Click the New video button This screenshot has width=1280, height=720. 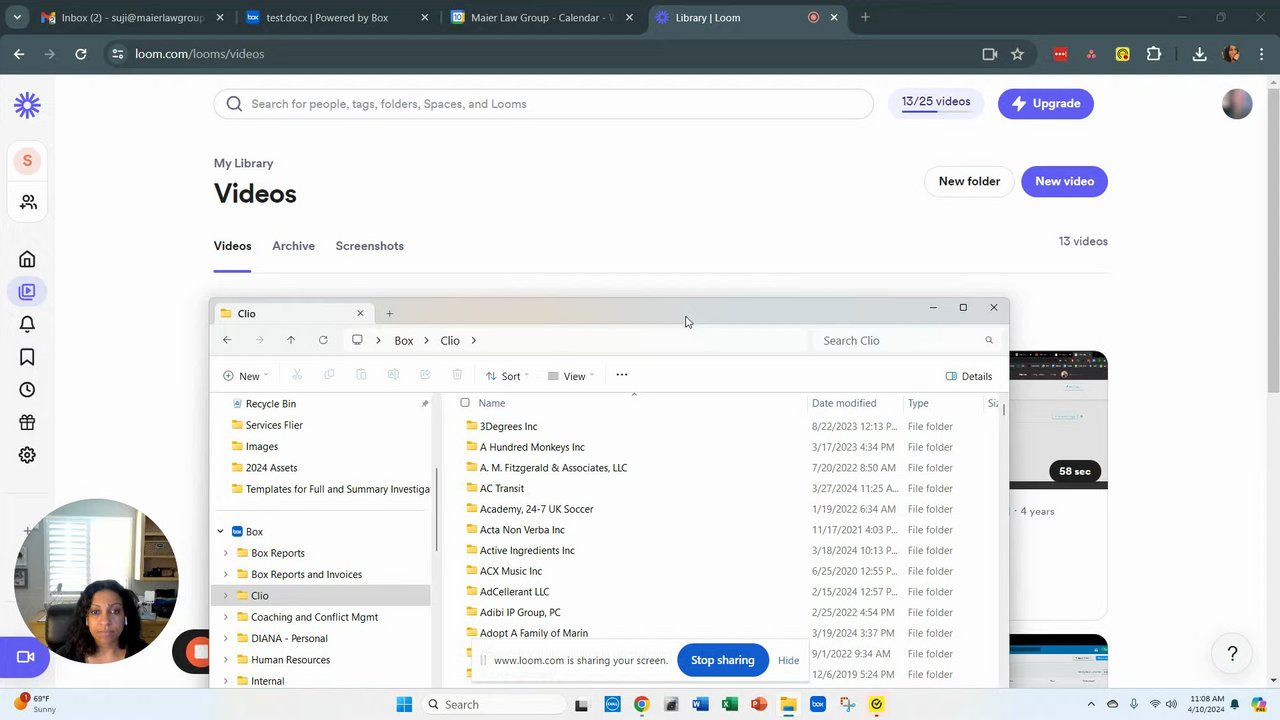tap(1064, 181)
